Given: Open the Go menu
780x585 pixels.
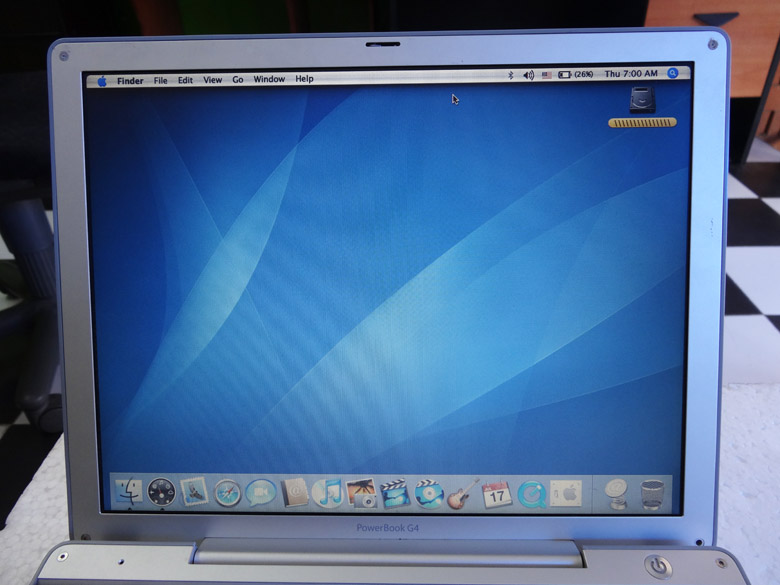Looking at the screenshot, I should (x=238, y=80).
